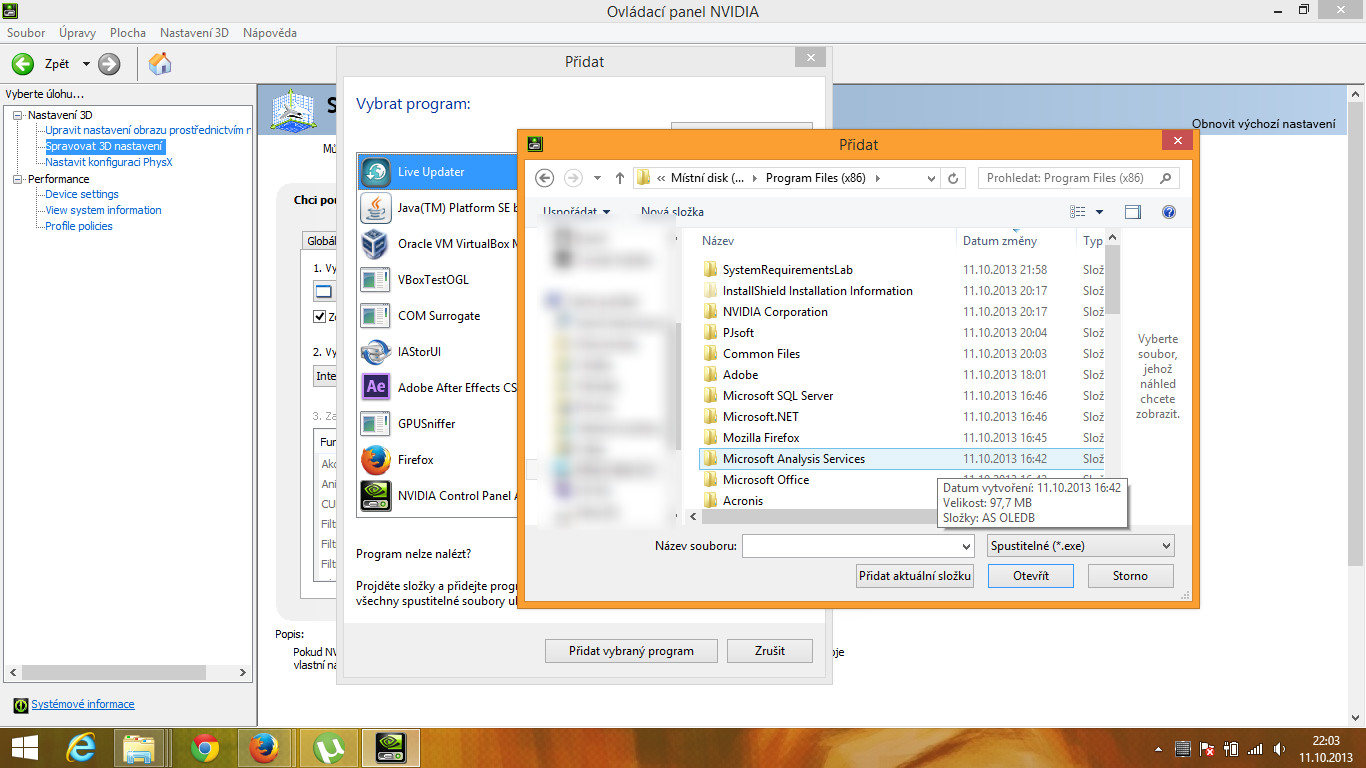Click the volume icon in system tray
This screenshot has width=1366, height=768.
(x=1278, y=748)
